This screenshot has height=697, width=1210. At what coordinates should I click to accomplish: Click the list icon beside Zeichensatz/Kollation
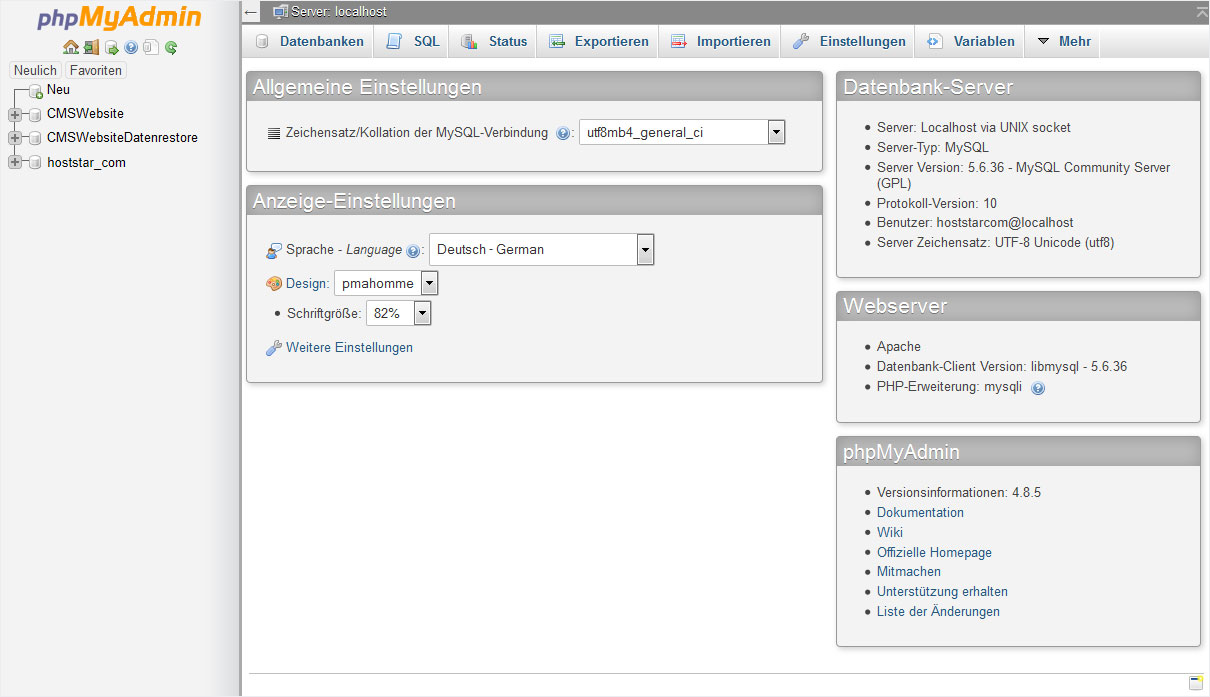pyautogui.click(x=275, y=133)
